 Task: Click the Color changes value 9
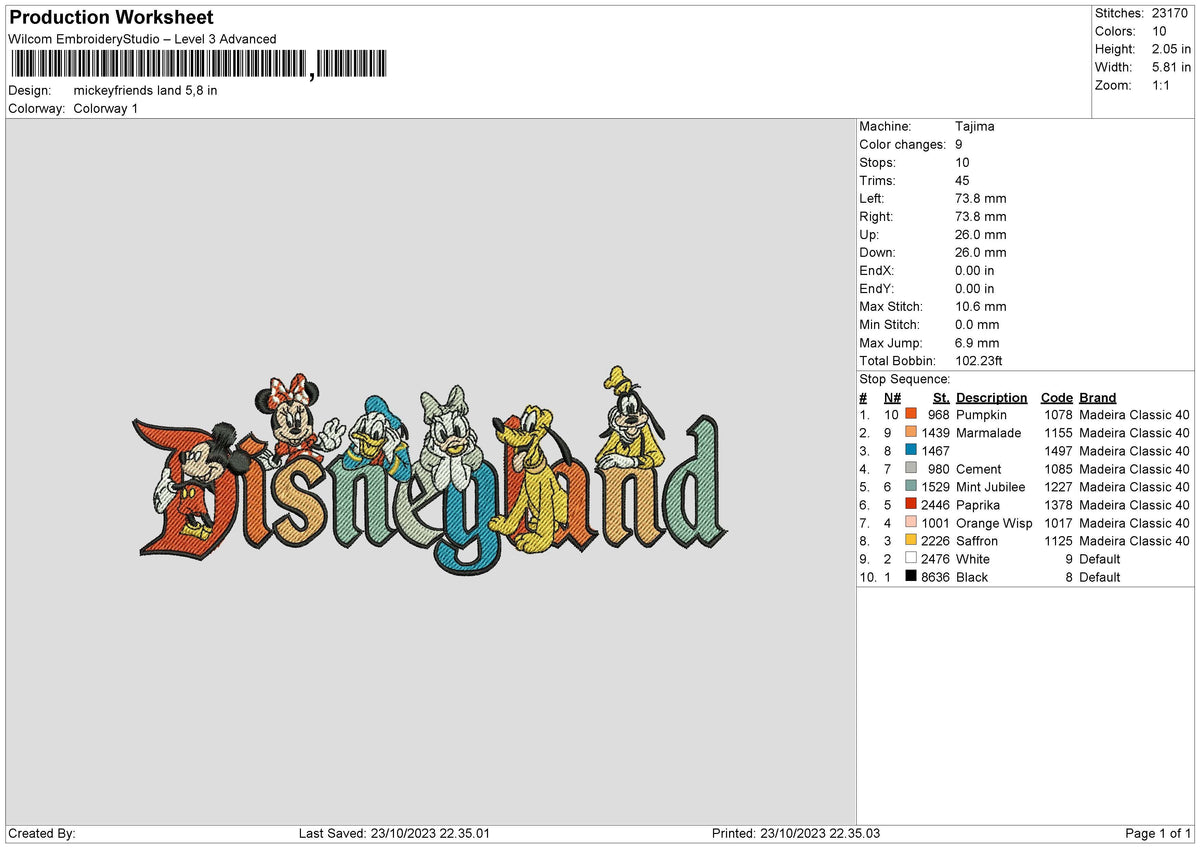pyautogui.click(x=959, y=144)
